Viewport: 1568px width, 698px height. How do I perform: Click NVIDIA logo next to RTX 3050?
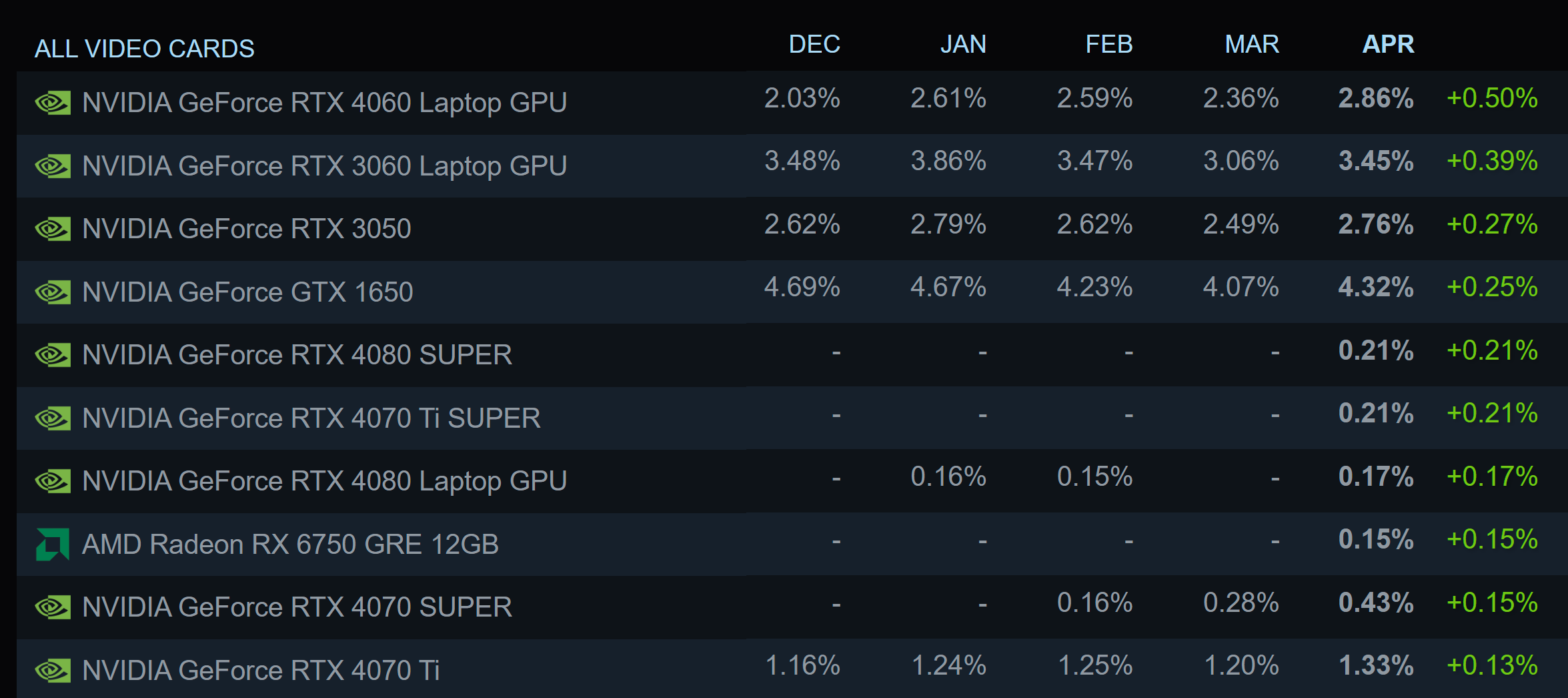coord(53,229)
